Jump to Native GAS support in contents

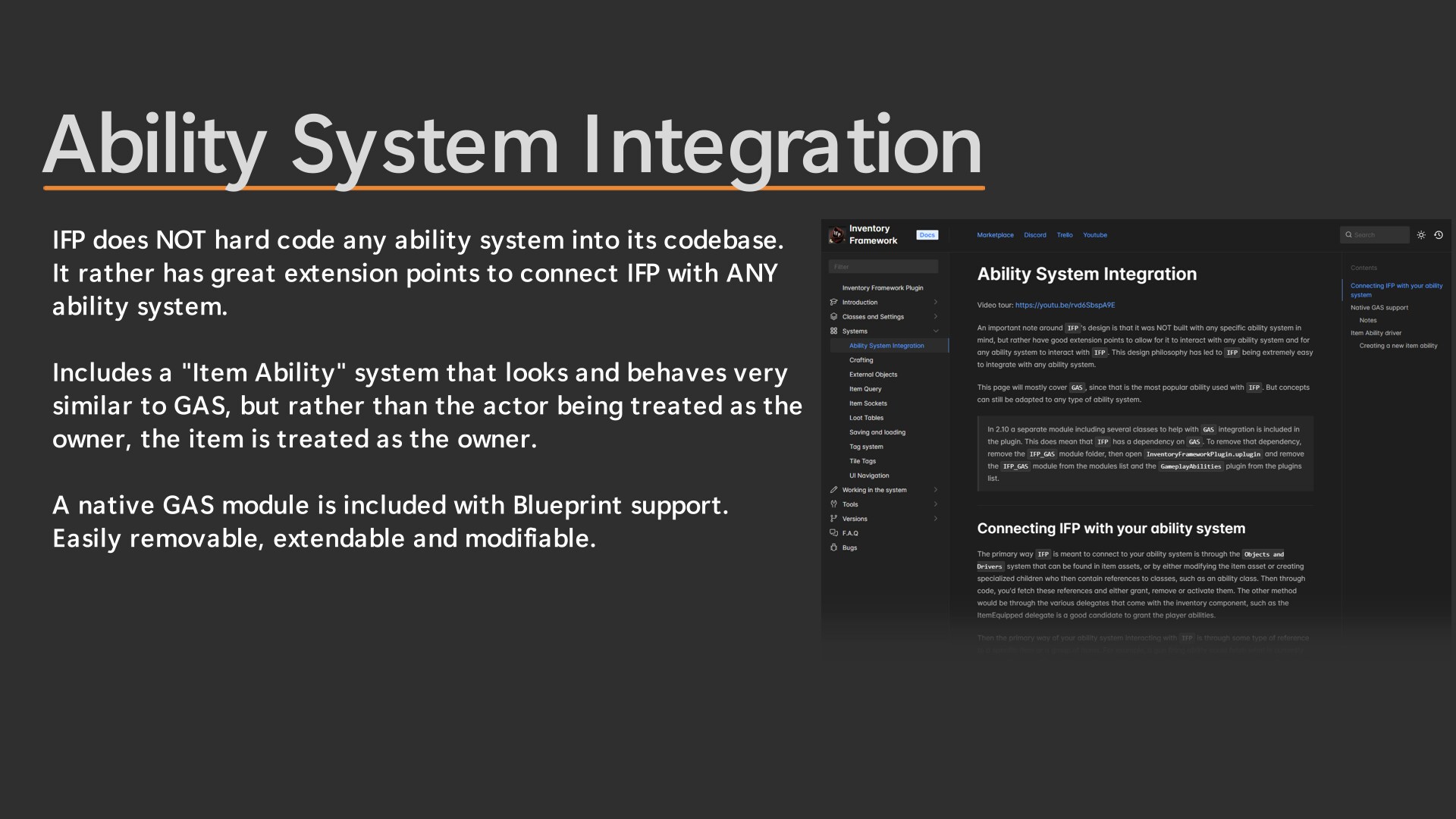pyautogui.click(x=1379, y=308)
